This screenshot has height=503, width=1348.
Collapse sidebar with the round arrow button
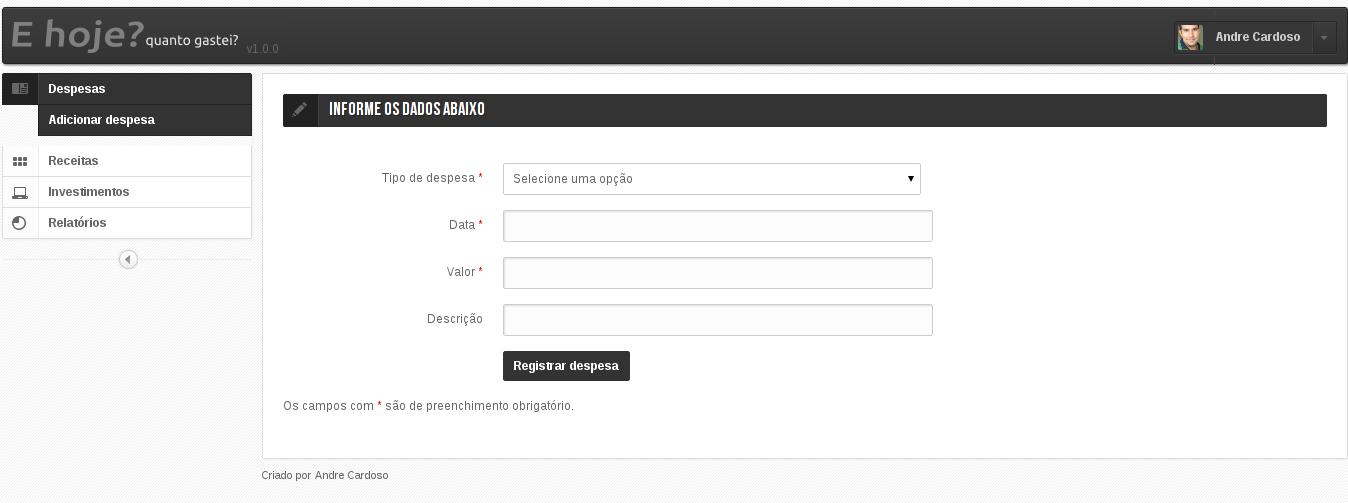click(128, 259)
